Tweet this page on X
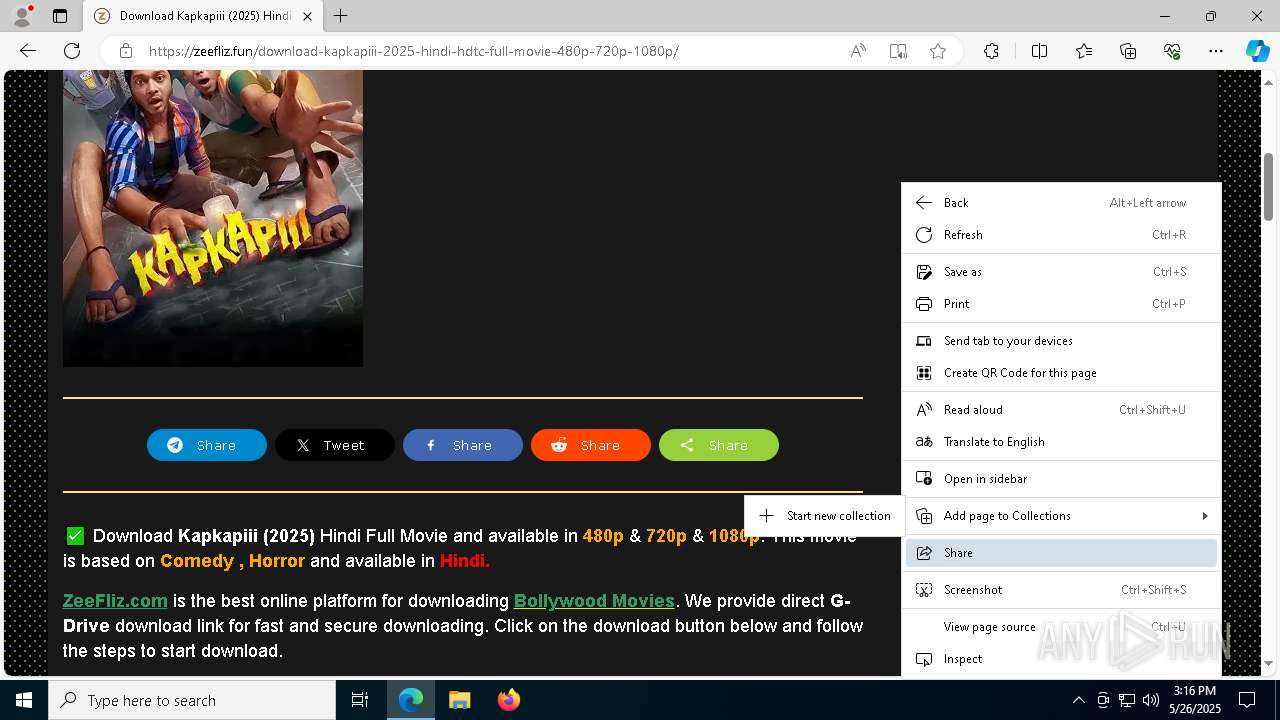 (x=335, y=445)
